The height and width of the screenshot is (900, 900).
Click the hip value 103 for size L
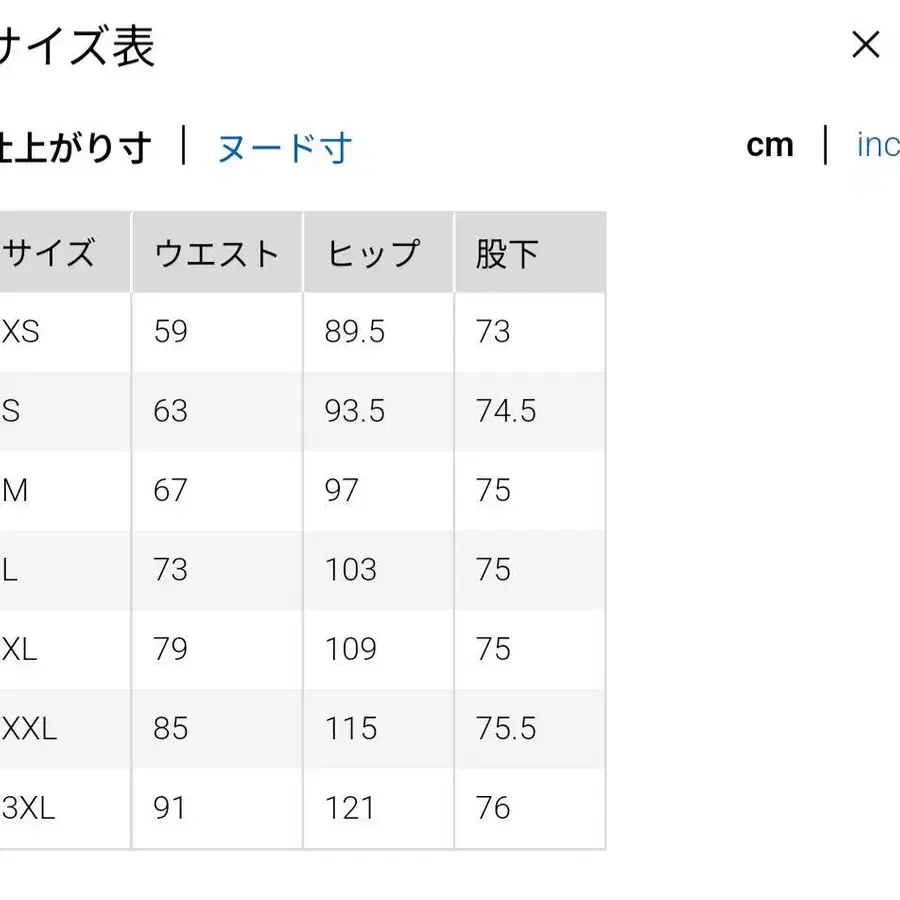pos(350,570)
